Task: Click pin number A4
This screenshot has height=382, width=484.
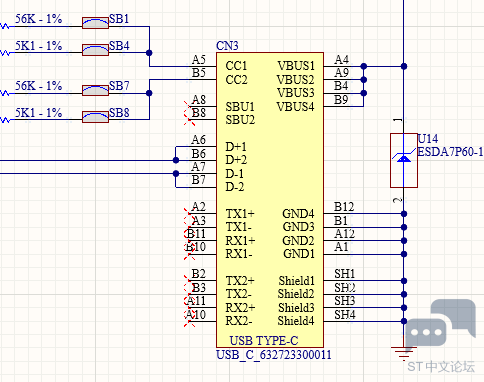Action: 342,60
